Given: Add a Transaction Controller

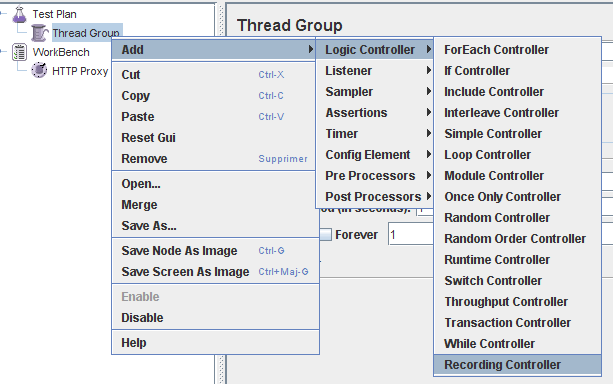Looking at the screenshot, I should coord(517,323).
